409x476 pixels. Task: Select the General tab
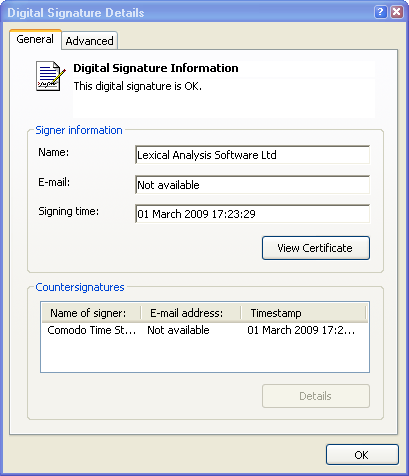coord(35,39)
